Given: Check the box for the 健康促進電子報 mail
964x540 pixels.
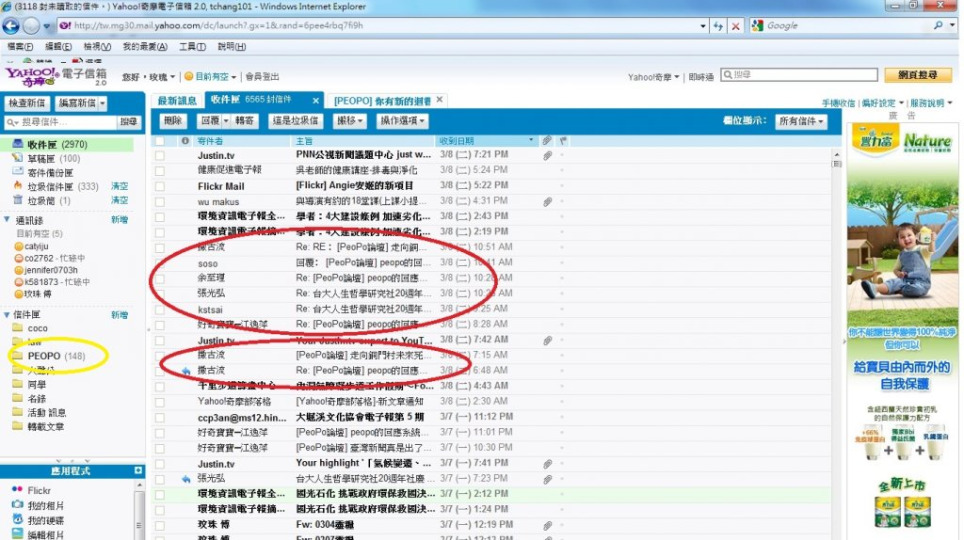Looking at the screenshot, I should tap(160, 170).
